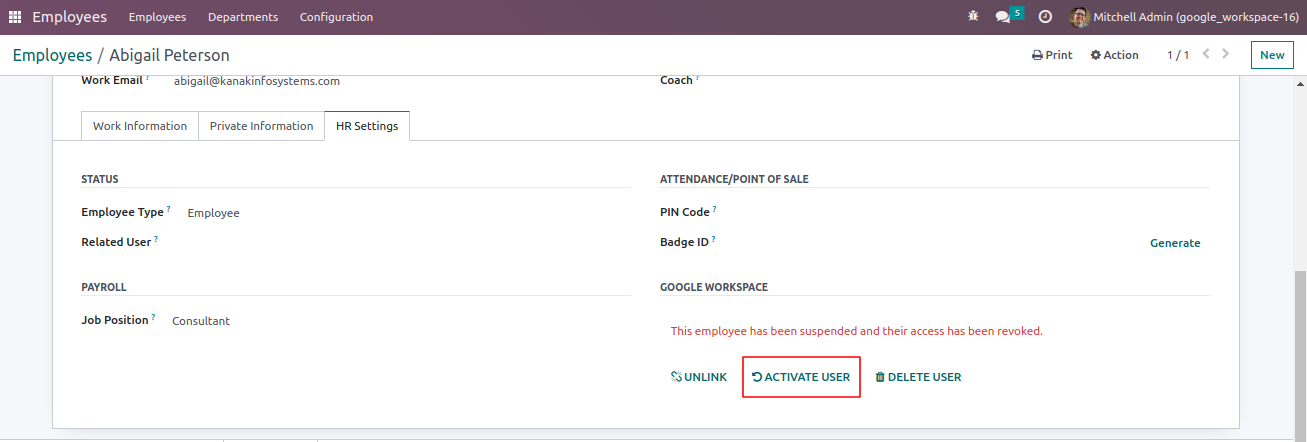Click the Delete User button
Image resolution: width=1307 pixels, height=442 pixels.
[x=918, y=377]
